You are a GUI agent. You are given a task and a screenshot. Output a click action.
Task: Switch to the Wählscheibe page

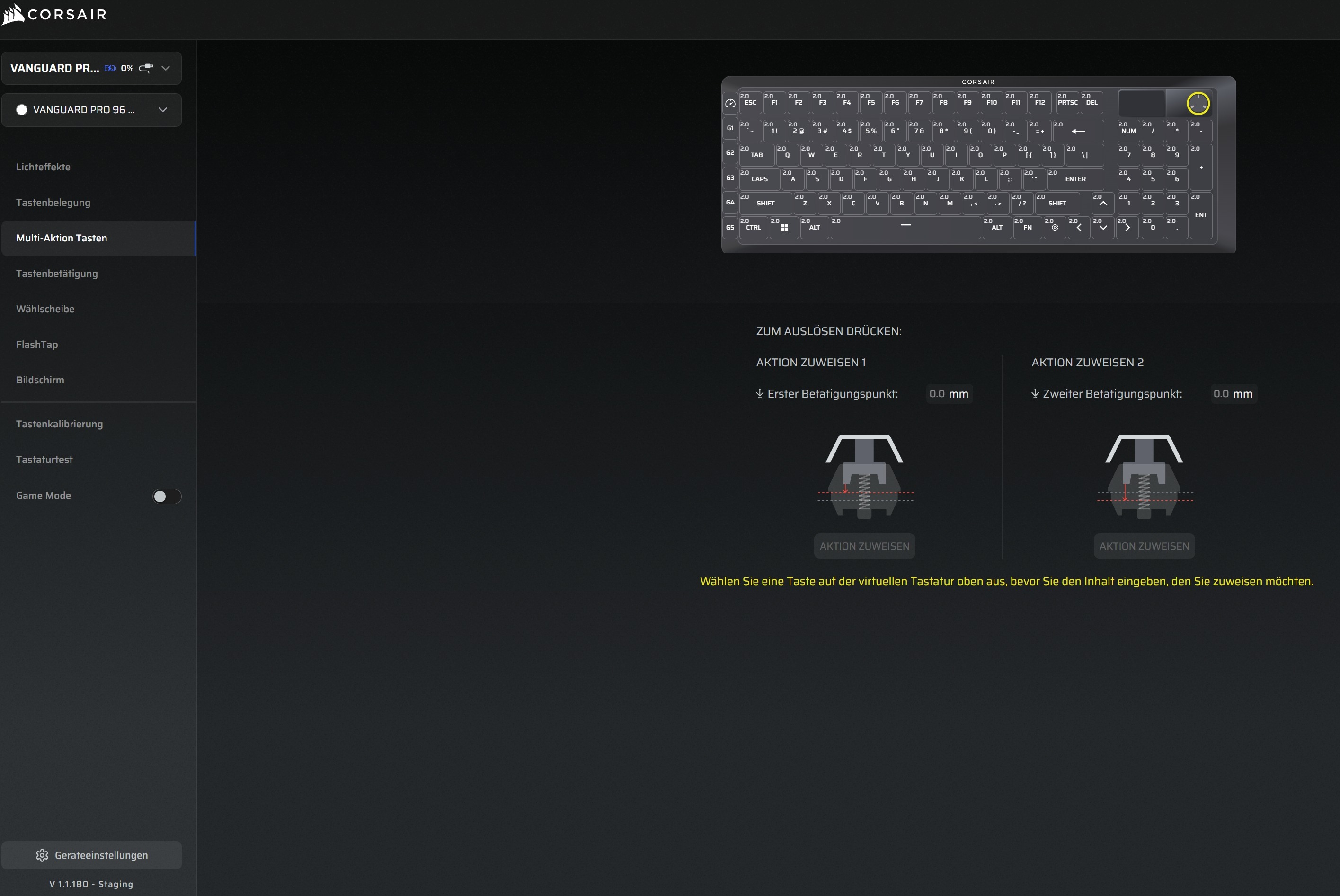(x=45, y=309)
